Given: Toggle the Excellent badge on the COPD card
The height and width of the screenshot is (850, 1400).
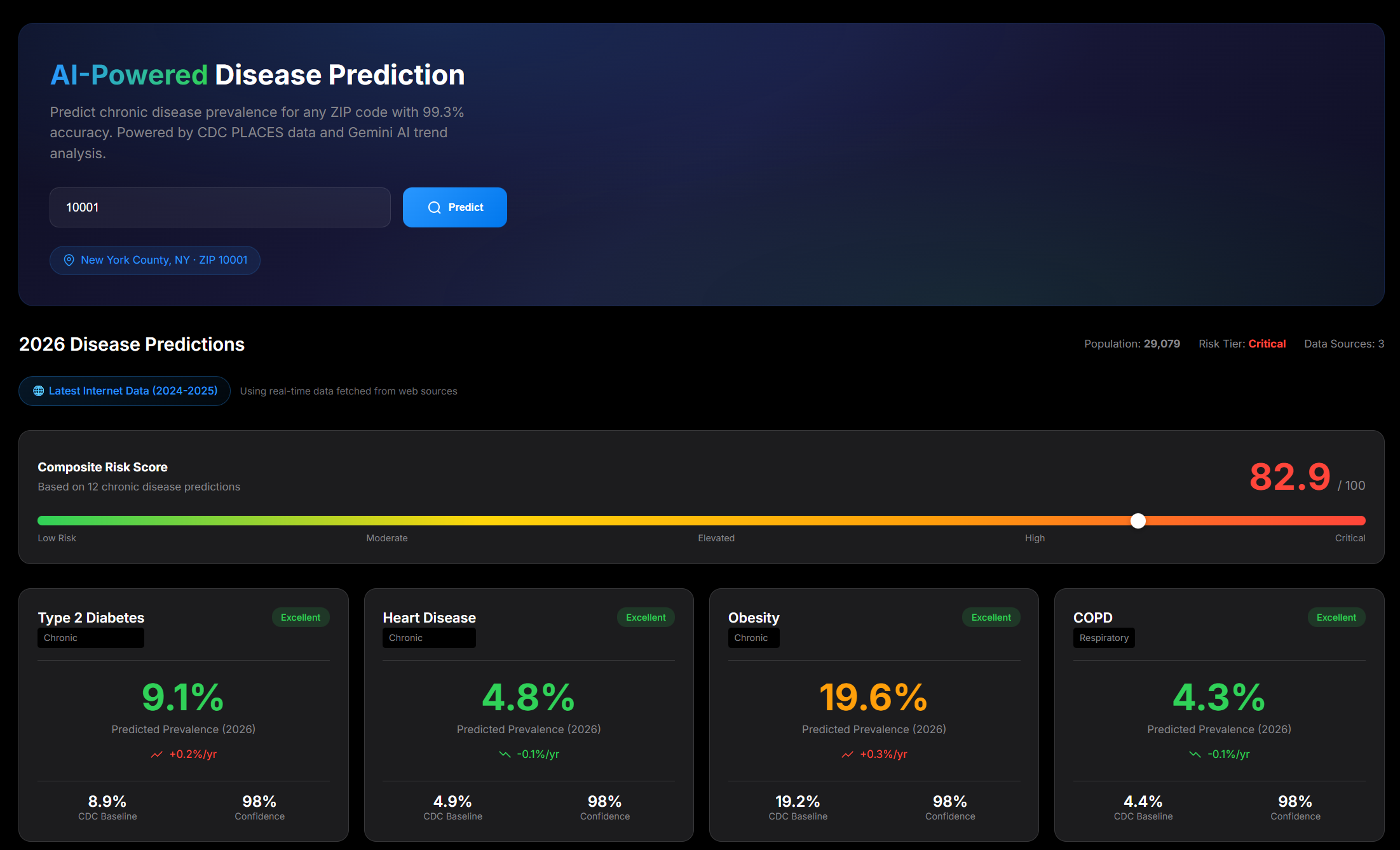Looking at the screenshot, I should click(1336, 617).
